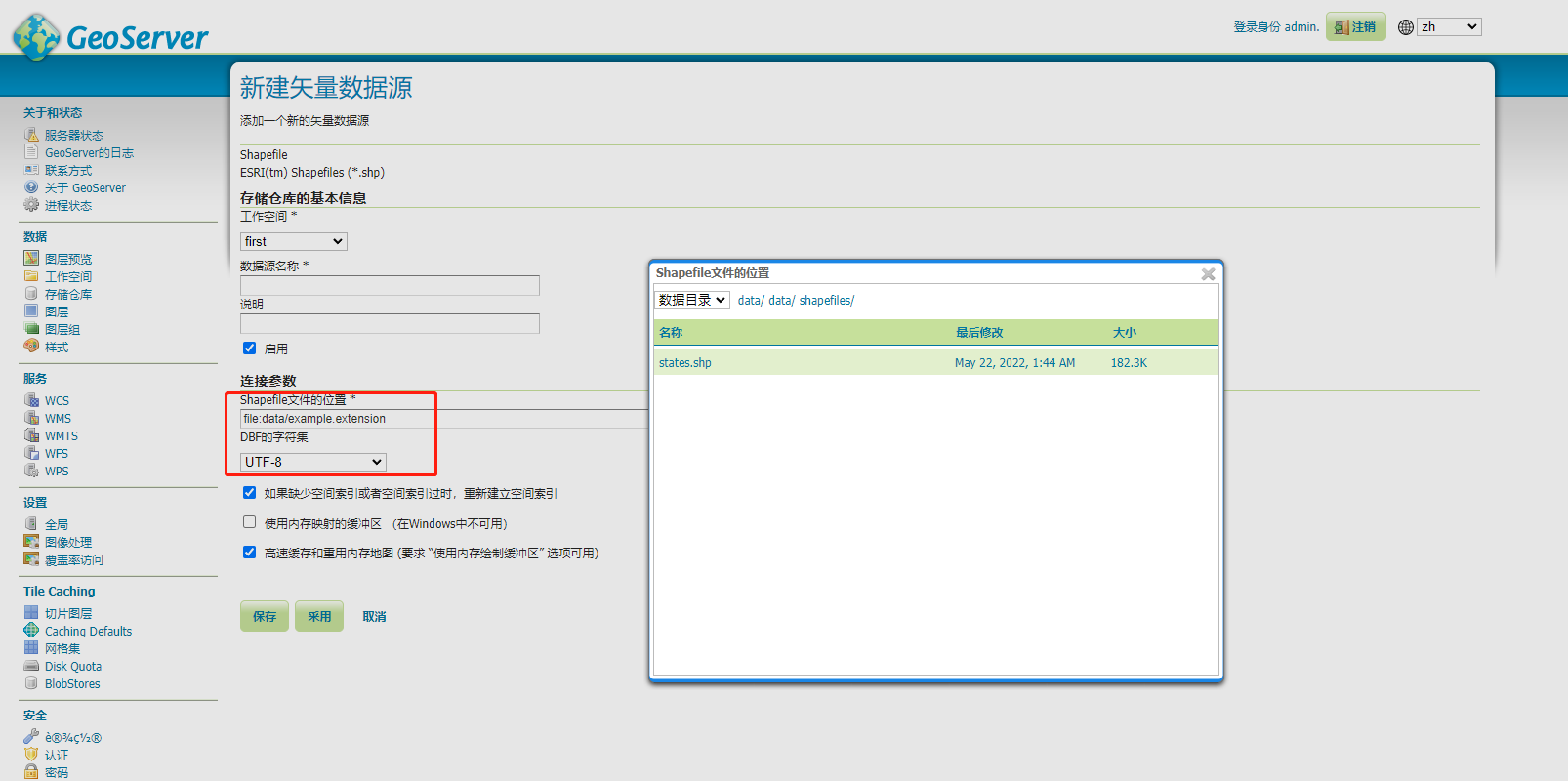
Task: Click the stores icon in sidebar
Action: tap(31, 294)
